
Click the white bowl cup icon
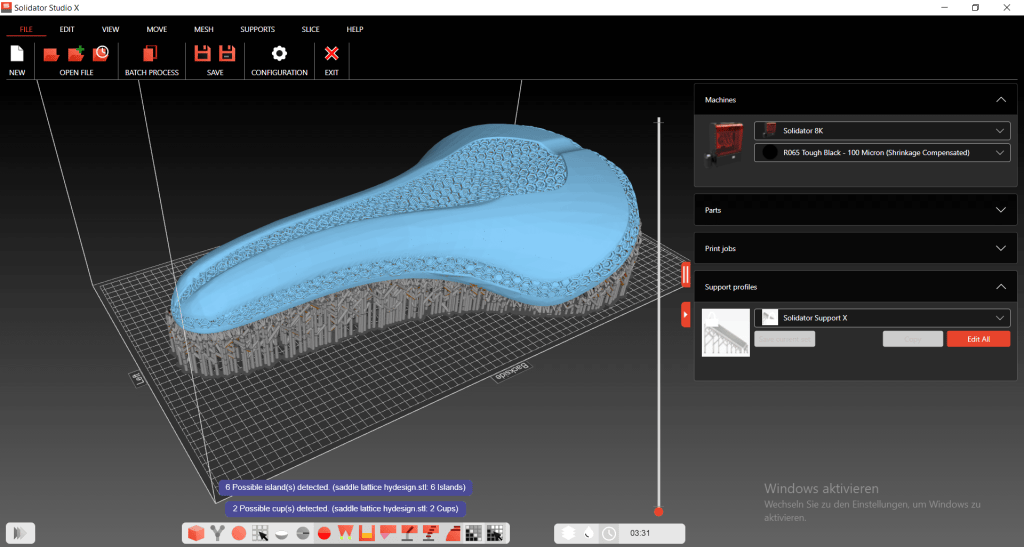pos(281,534)
